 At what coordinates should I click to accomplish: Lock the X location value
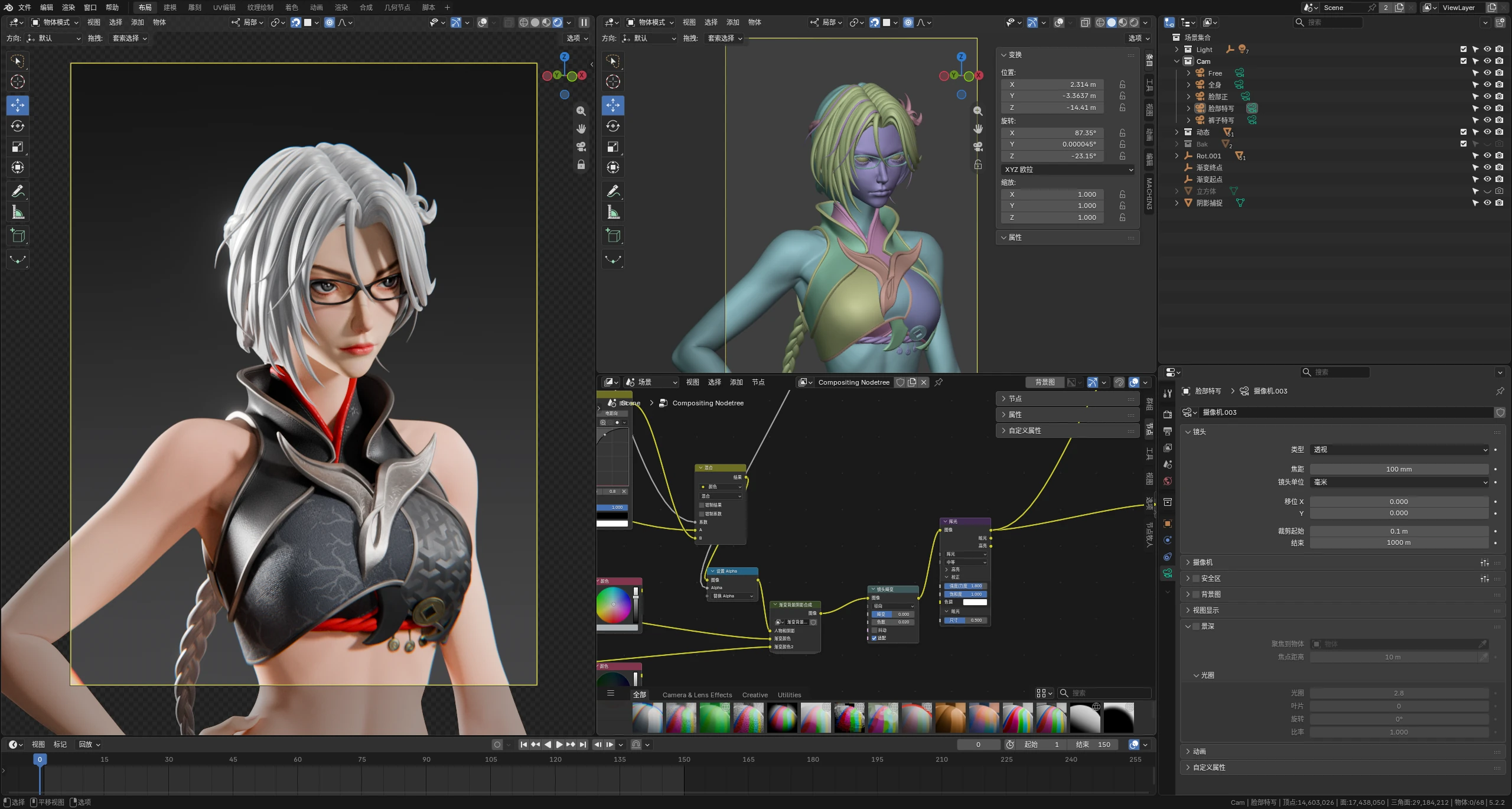click(x=1122, y=85)
